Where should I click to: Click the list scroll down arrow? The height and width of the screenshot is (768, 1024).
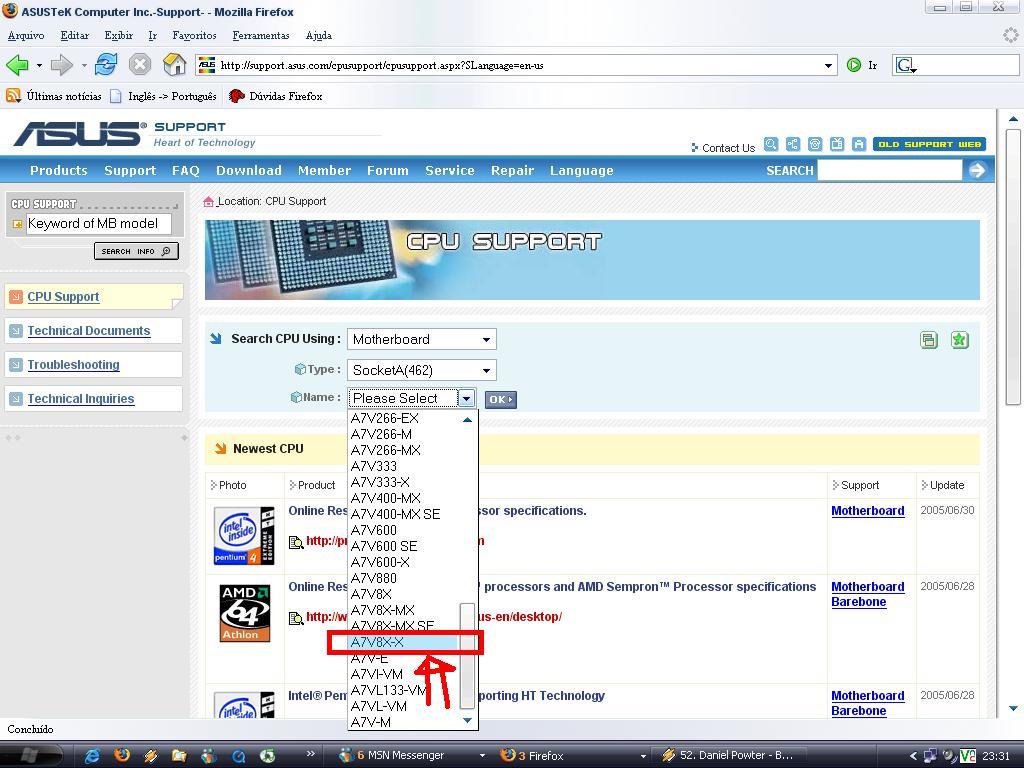467,720
